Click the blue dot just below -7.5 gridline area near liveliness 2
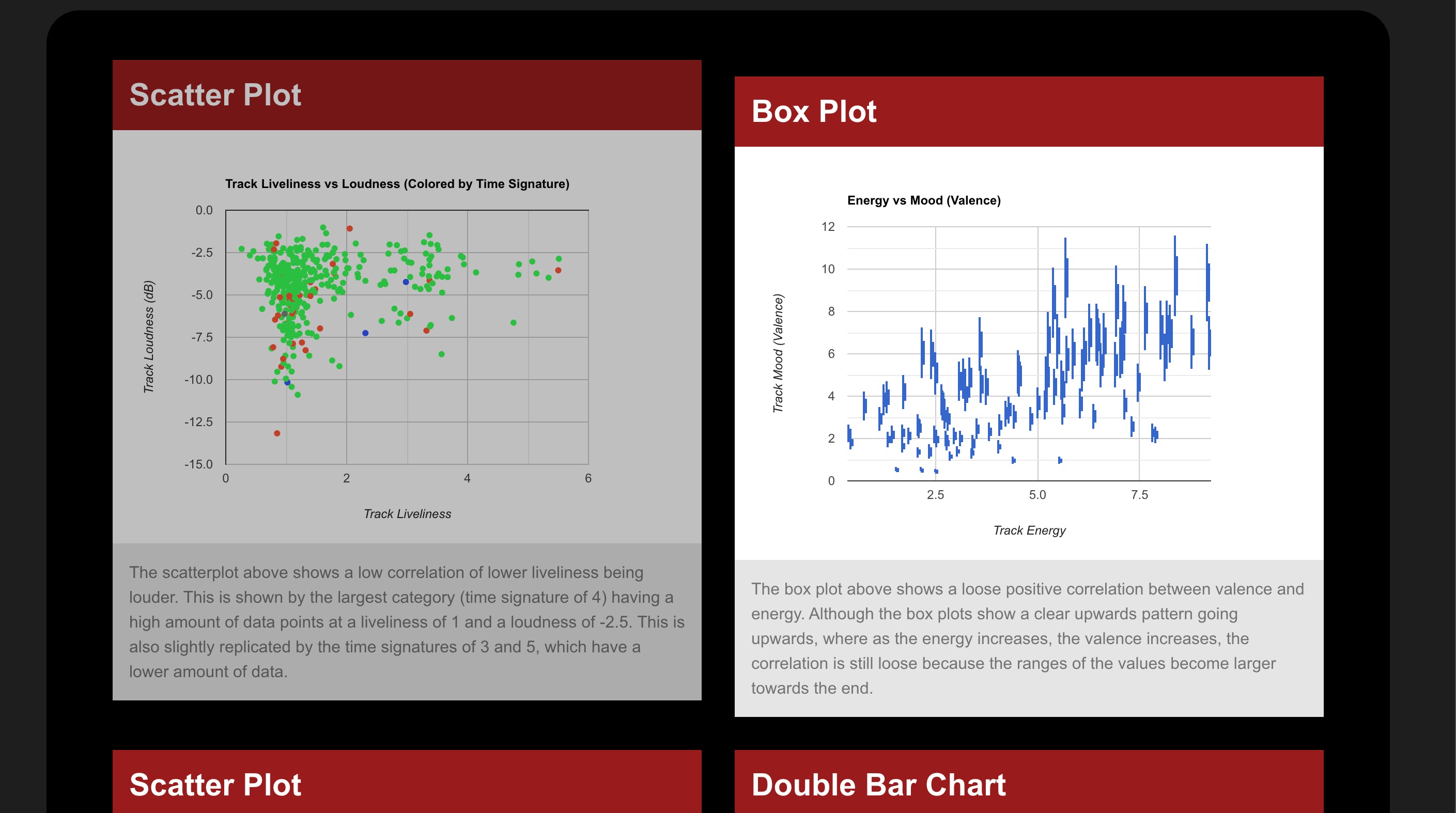The width and height of the screenshot is (1456, 813). [365, 333]
